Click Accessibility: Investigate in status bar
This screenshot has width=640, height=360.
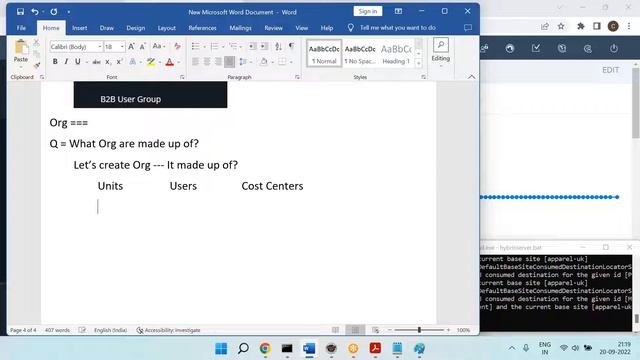[169, 330]
